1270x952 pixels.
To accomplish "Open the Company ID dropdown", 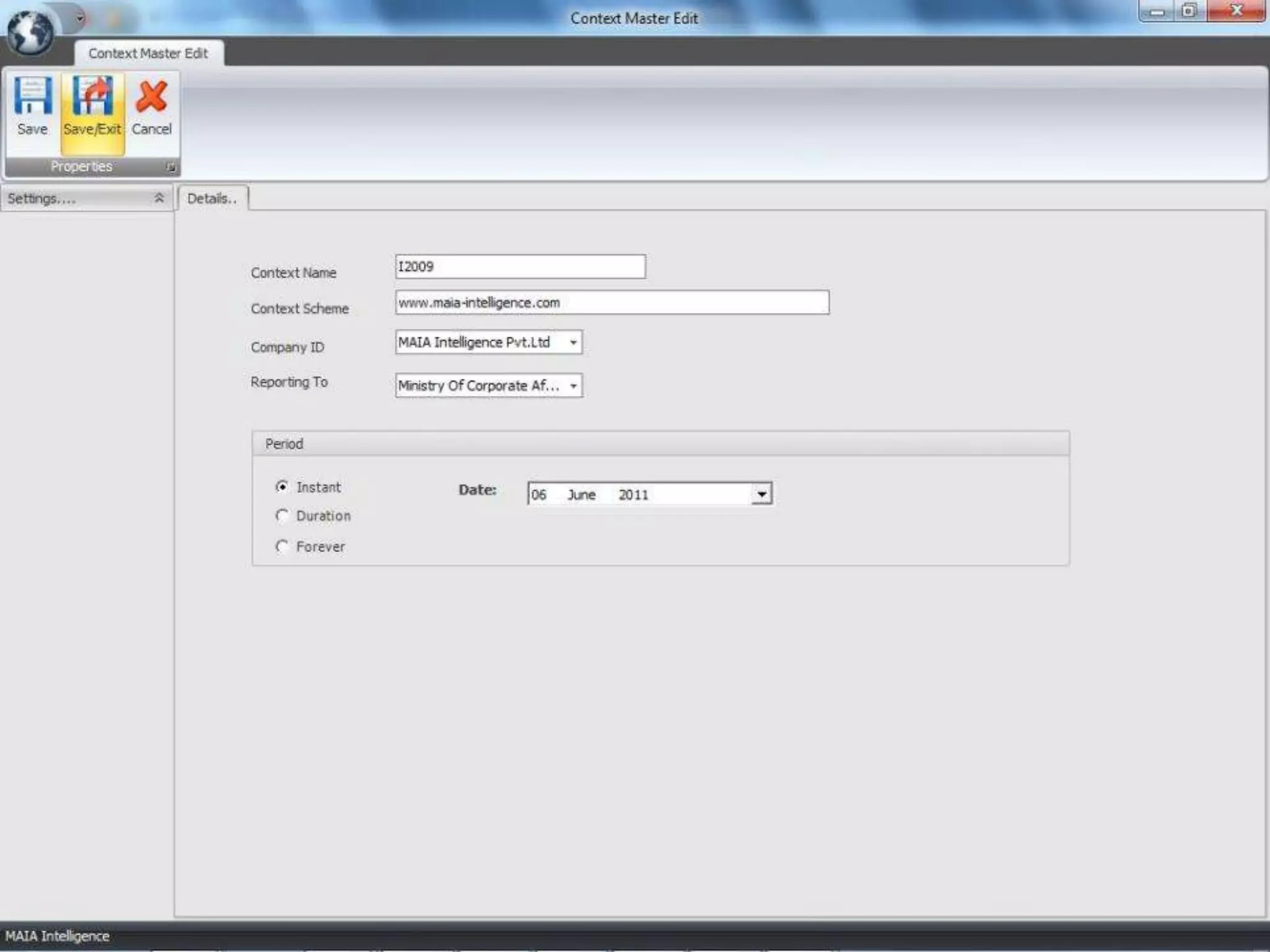I will [573, 342].
